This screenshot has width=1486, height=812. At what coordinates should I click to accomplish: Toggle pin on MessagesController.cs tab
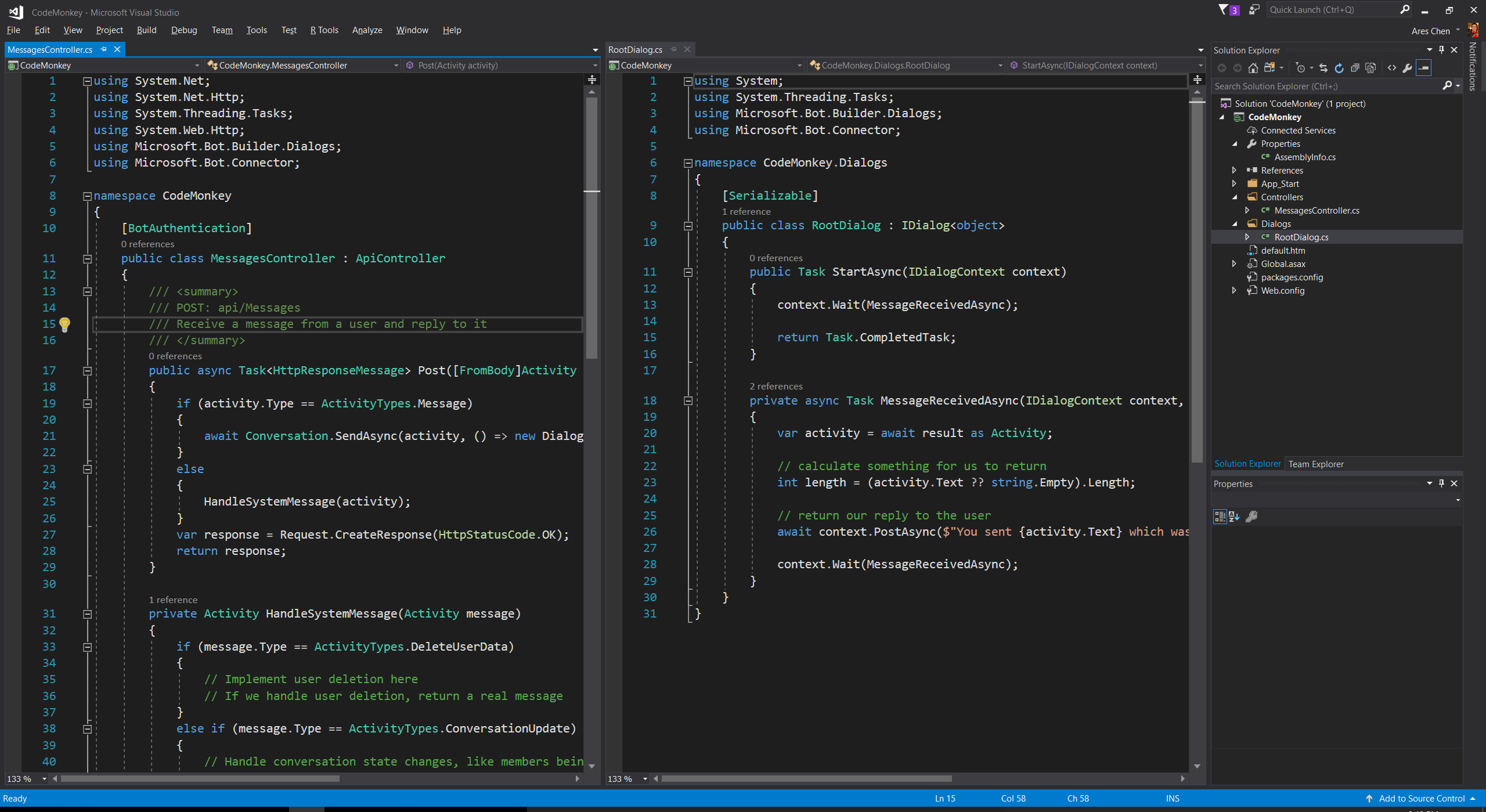coord(104,49)
